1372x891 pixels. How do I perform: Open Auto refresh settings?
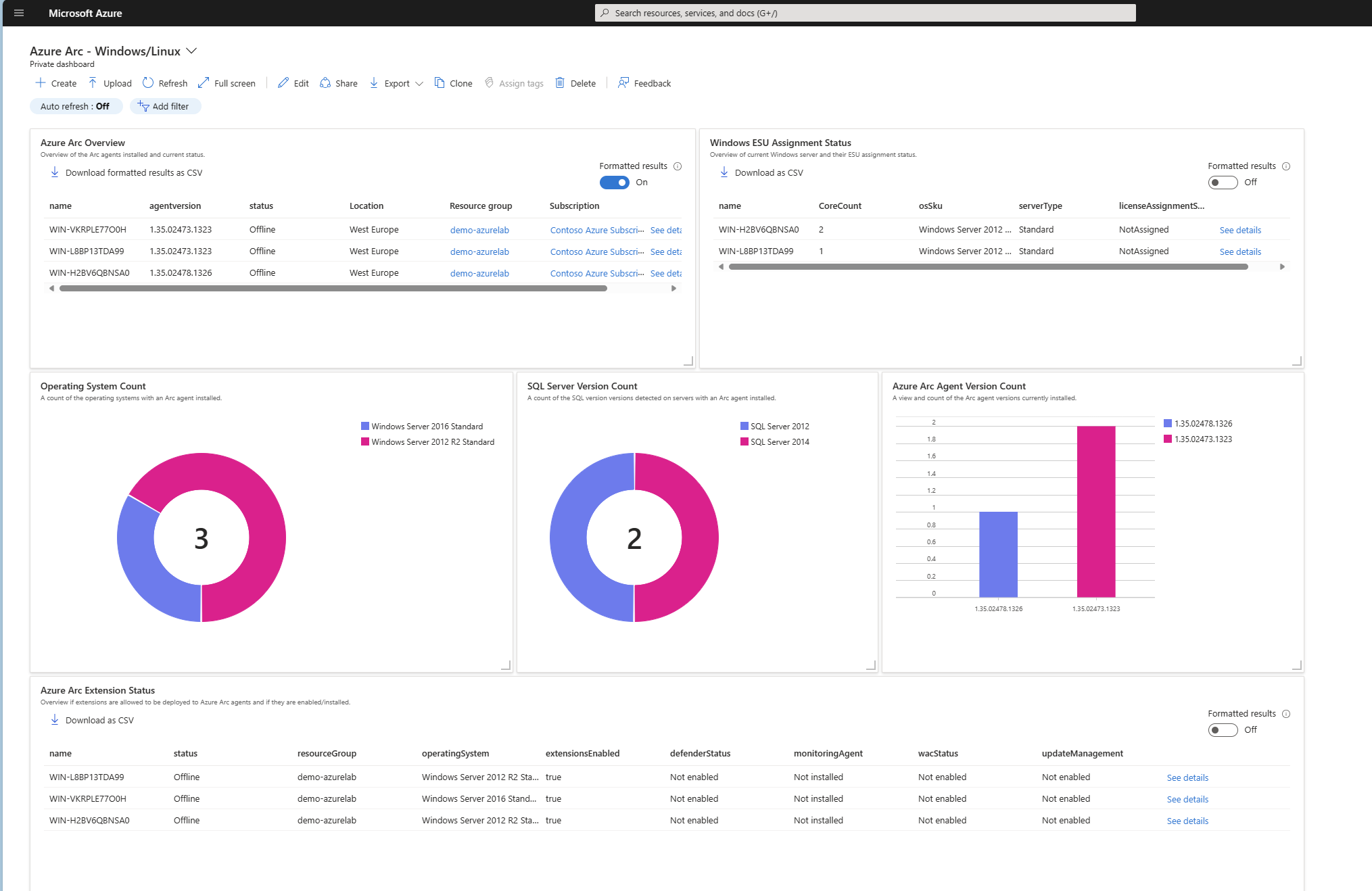click(x=76, y=106)
